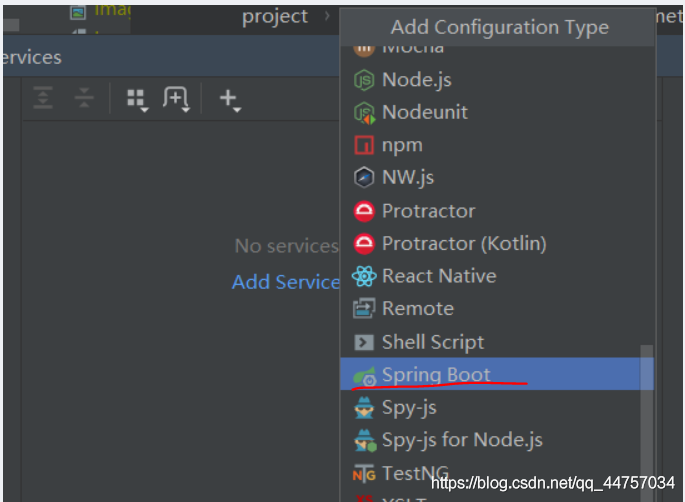This screenshot has width=685, height=502.
Task: Click the Protractor red circle icon
Action: [364, 211]
